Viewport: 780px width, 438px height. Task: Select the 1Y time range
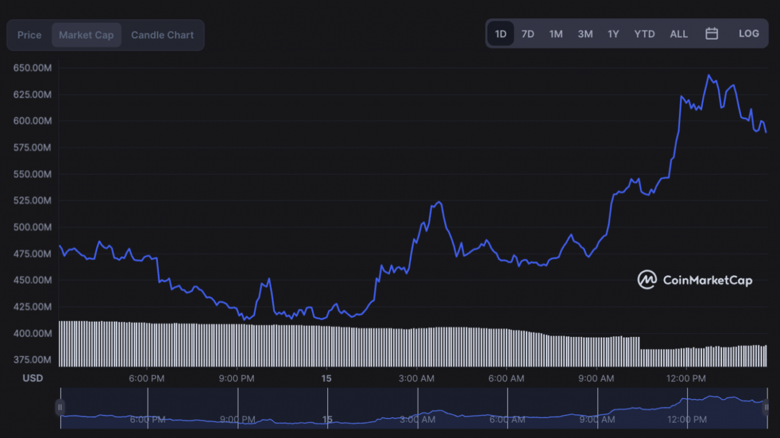[x=613, y=34]
